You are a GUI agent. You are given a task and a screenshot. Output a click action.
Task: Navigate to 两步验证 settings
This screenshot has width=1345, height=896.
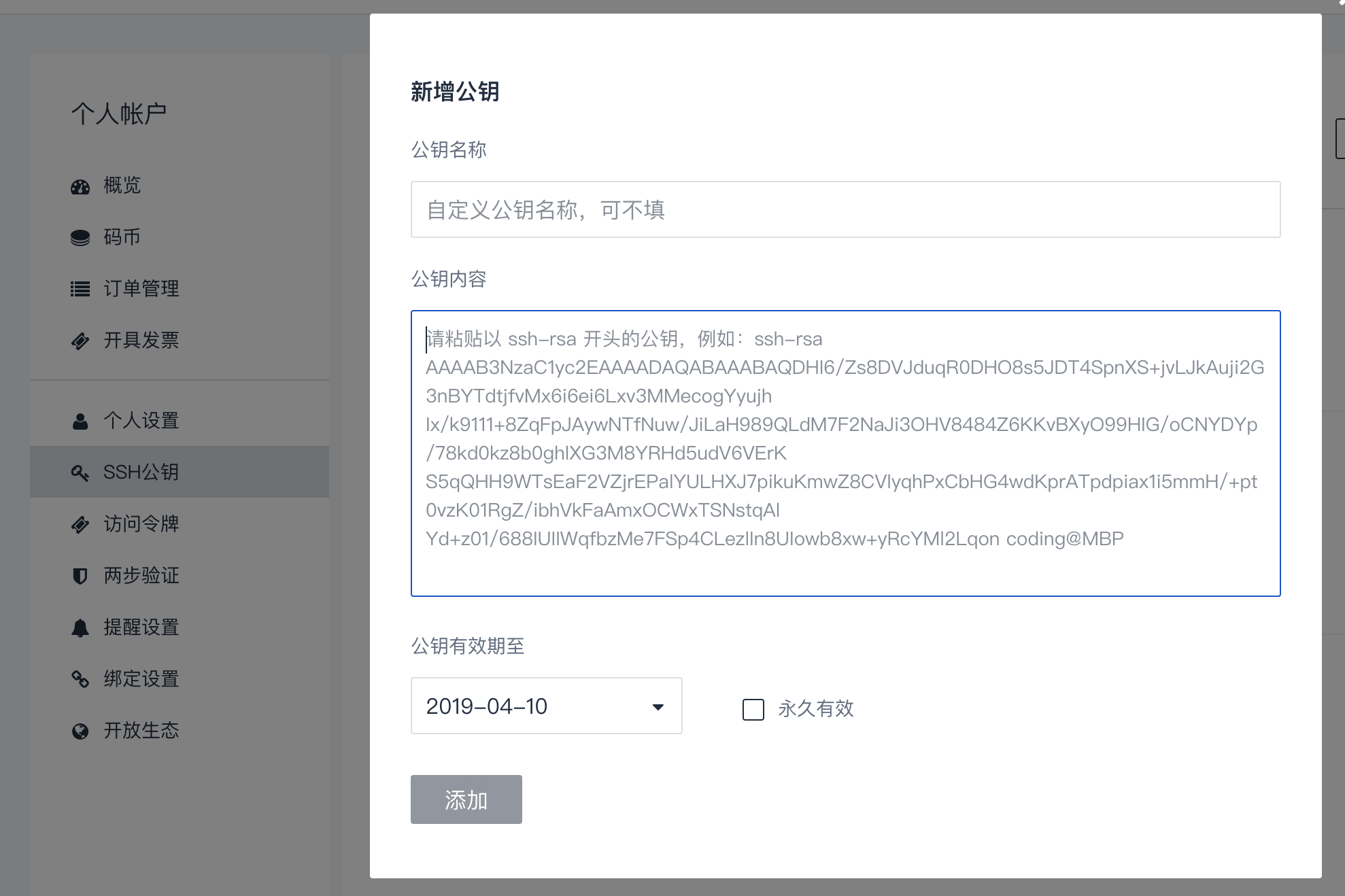pyautogui.click(x=141, y=575)
